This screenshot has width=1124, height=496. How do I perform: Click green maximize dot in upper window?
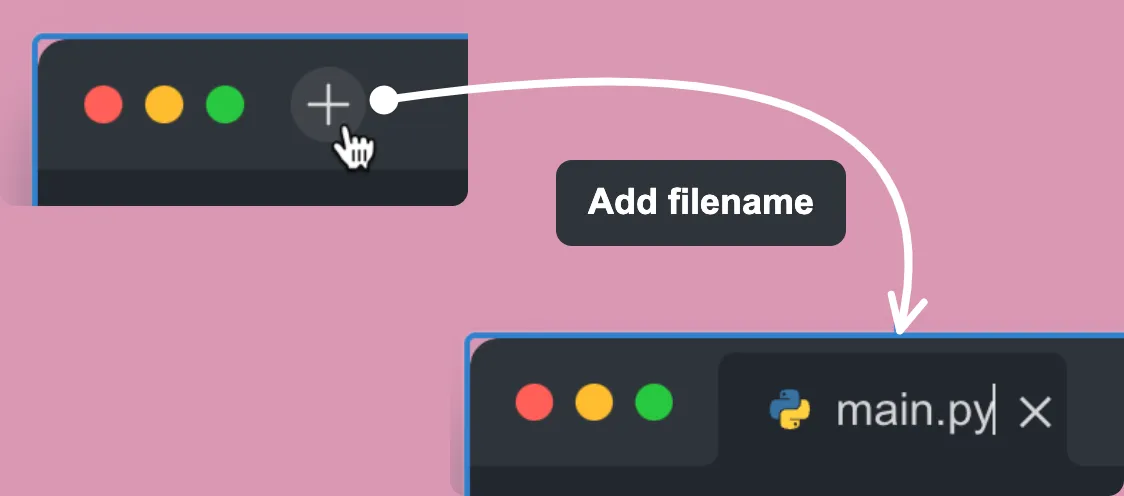(225, 105)
